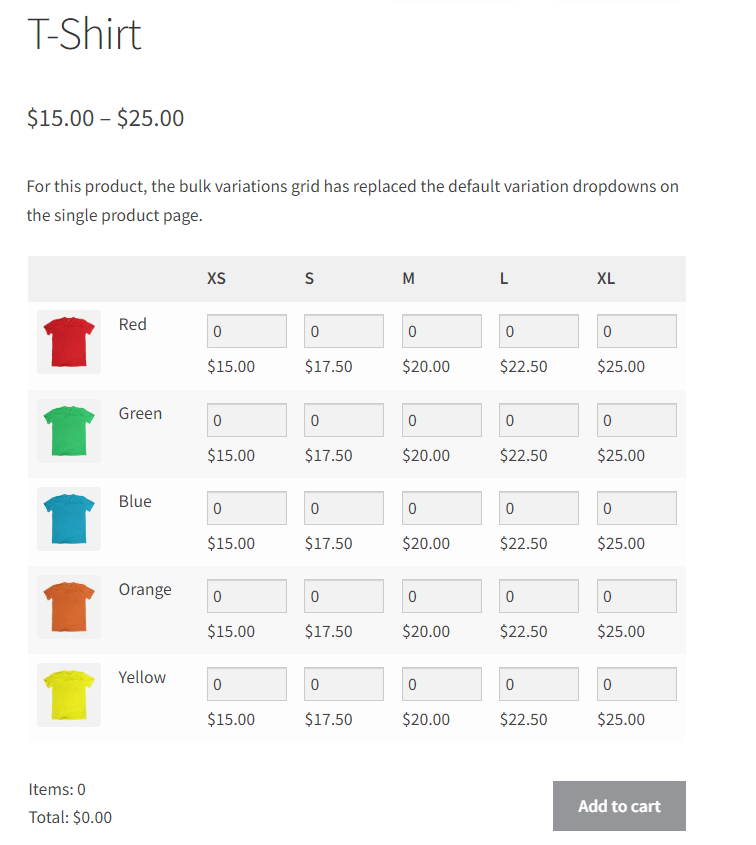Select the XL quantity field for Yellow
This screenshot has width=756, height=845.
(x=636, y=683)
